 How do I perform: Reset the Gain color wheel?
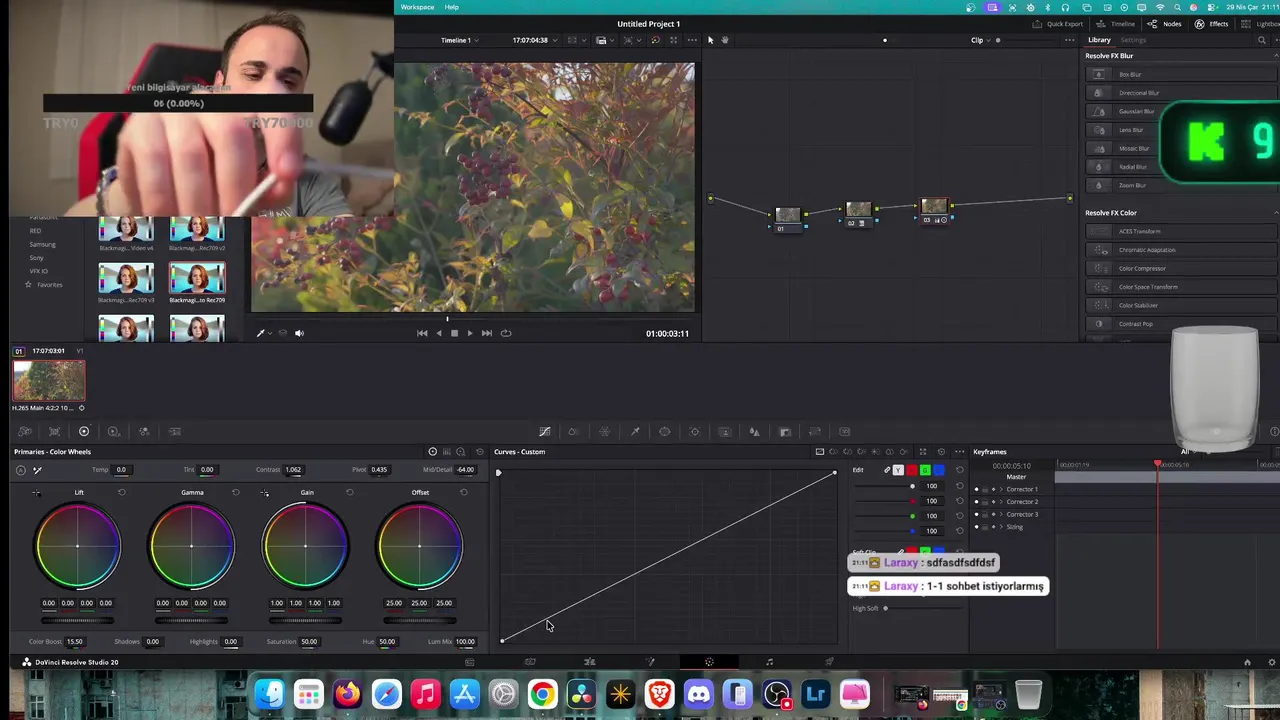pos(350,493)
